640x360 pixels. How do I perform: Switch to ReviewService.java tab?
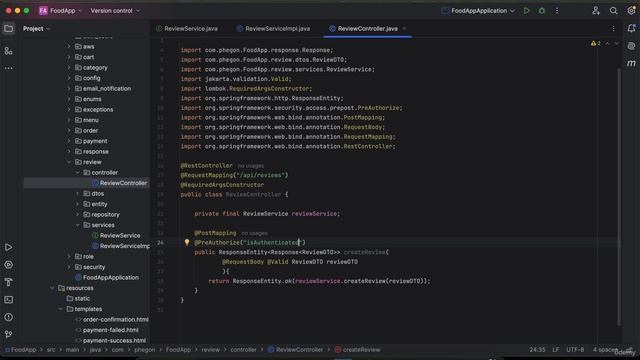pos(187,29)
